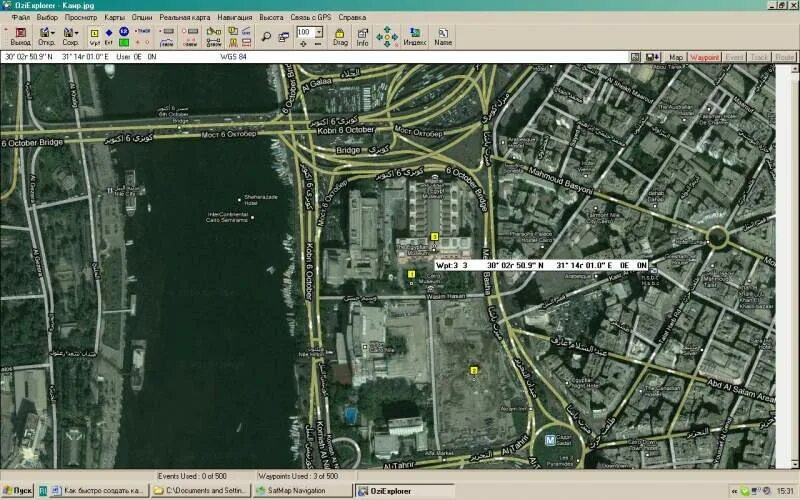Screen dimensions: 800x500
Task: Click the map's vertical scrollbar up arrow
Action: (x=795, y=68)
